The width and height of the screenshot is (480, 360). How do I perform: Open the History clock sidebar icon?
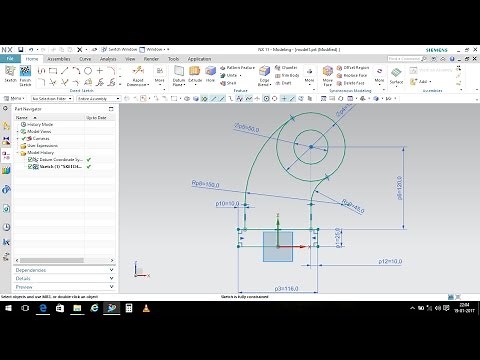point(6,227)
